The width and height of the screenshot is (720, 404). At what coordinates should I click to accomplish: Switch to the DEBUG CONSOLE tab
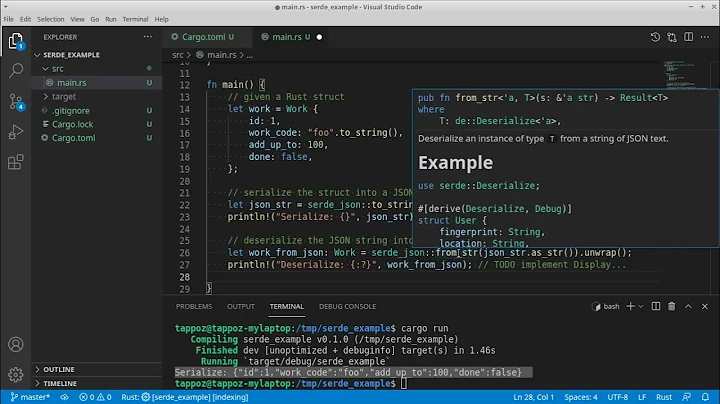[348, 306]
